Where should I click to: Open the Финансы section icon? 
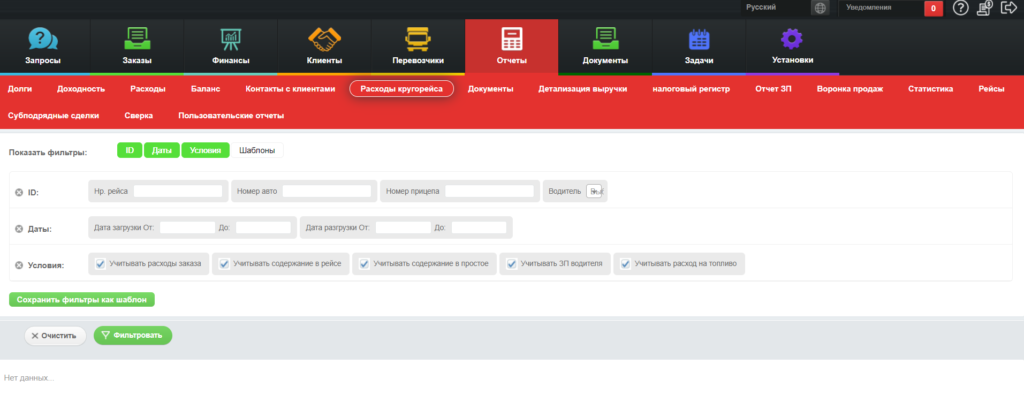point(231,39)
